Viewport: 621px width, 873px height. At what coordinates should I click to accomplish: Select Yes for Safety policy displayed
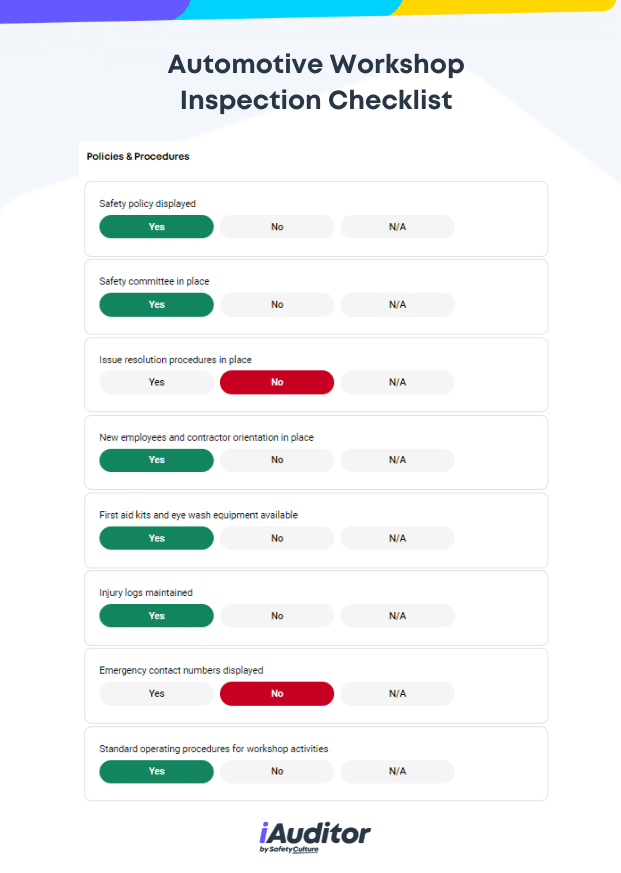pyautogui.click(x=157, y=227)
